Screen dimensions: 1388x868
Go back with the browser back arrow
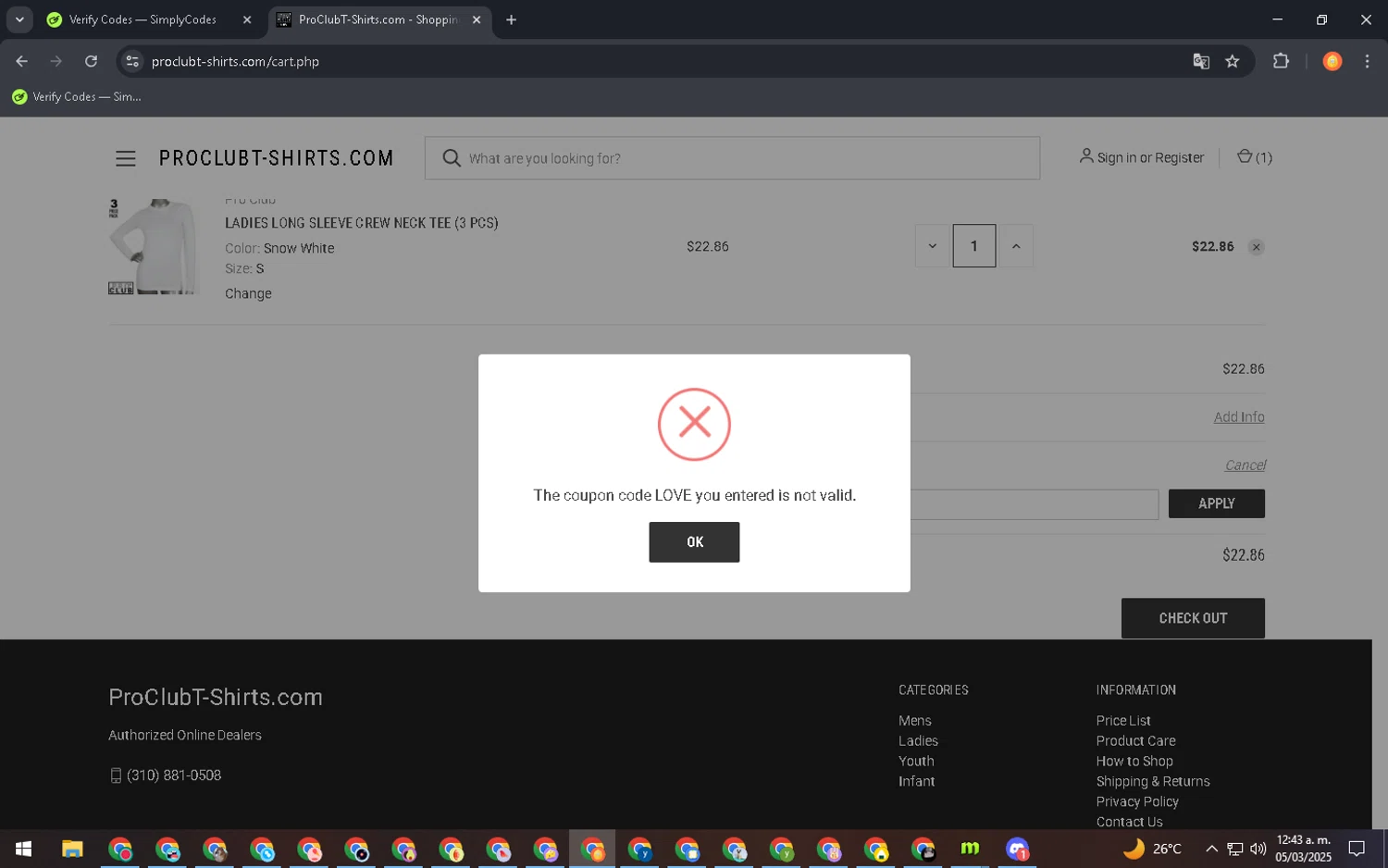click(x=22, y=61)
